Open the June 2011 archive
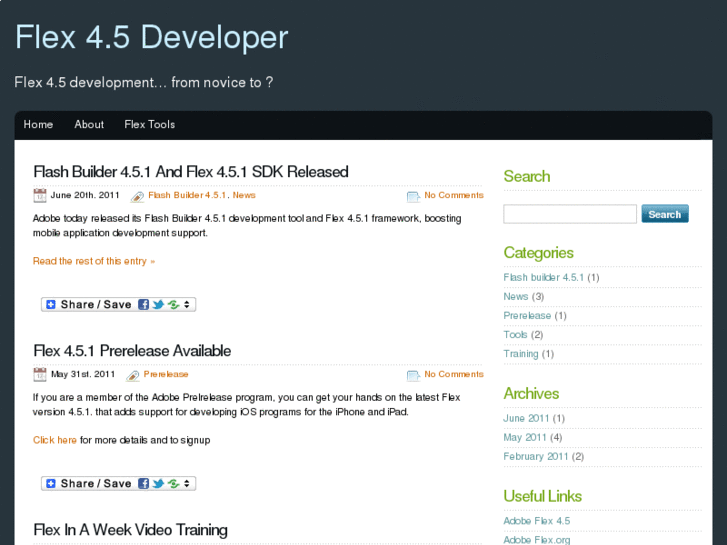 526,418
